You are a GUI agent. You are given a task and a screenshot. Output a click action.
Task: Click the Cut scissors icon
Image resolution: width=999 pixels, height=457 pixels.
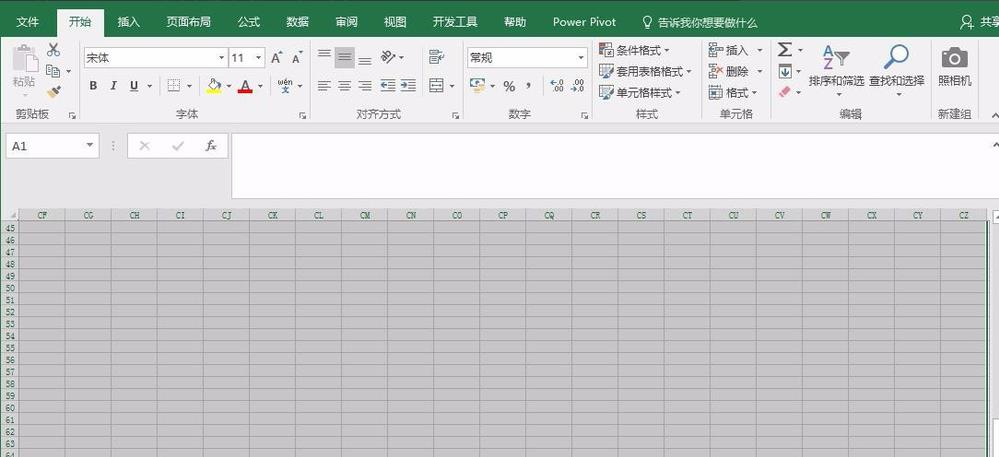53,50
